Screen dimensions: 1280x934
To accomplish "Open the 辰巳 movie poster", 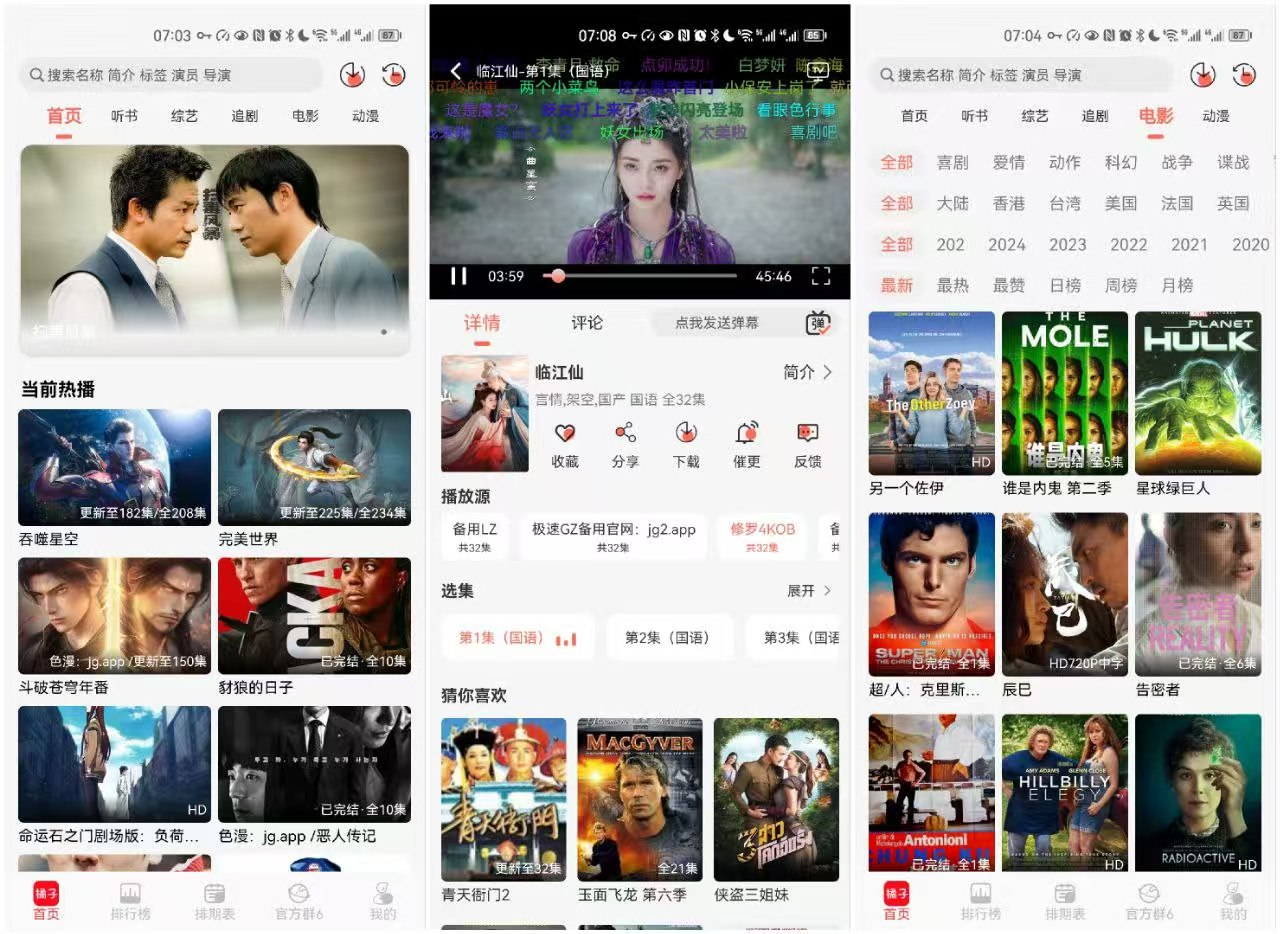I will pyautogui.click(x=1065, y=595).
